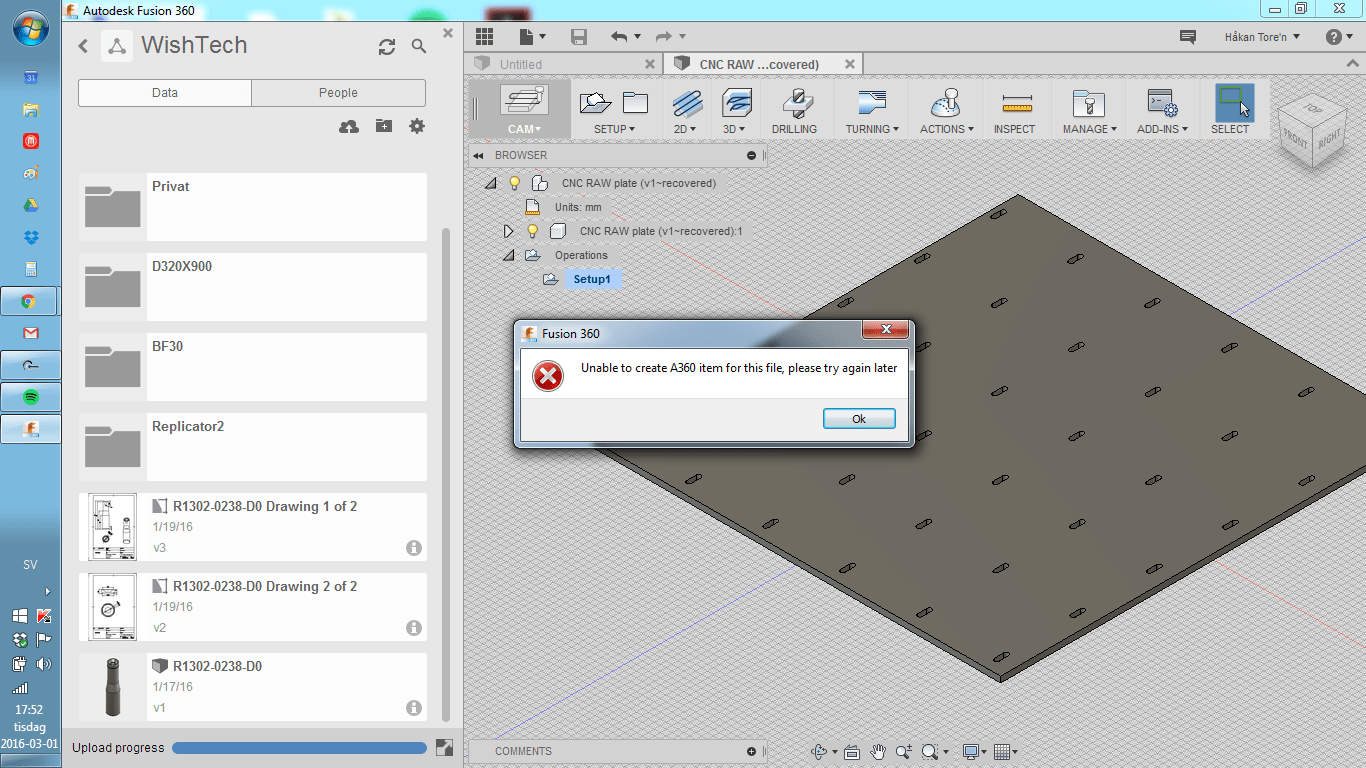Click Ok in the Fusion 360 error dialog
1366x768 pixels.
pyautogui.click(x=859, y=419)
